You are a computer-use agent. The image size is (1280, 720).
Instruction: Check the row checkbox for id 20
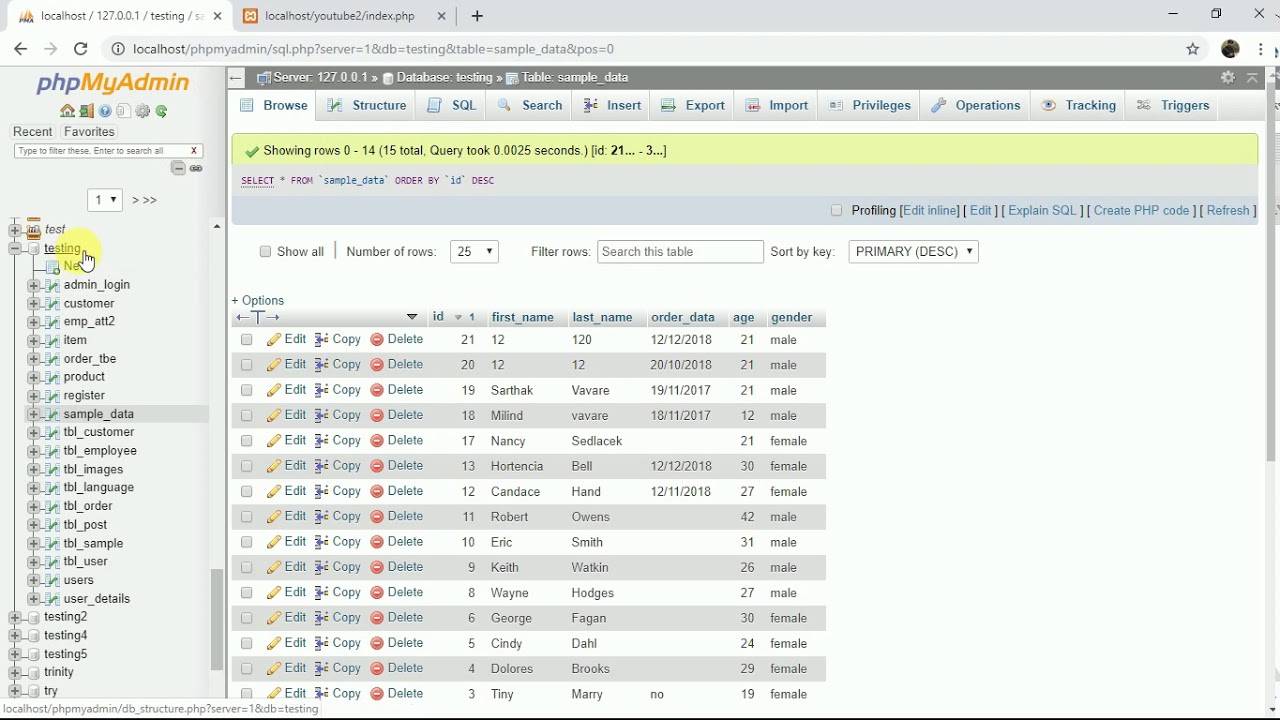tap(246, 365)
